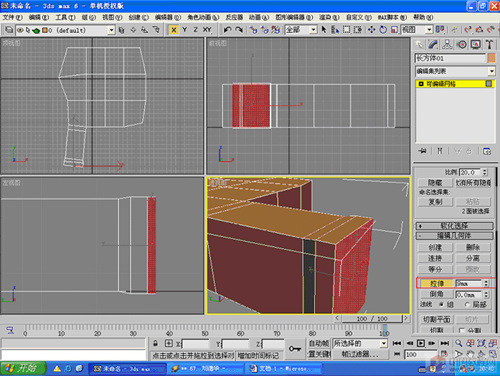Image resolution: width=500 pixels, height=376 pixels.
Task: Click the 开始 Start button on taskbar
Action: tap(23, 369)
